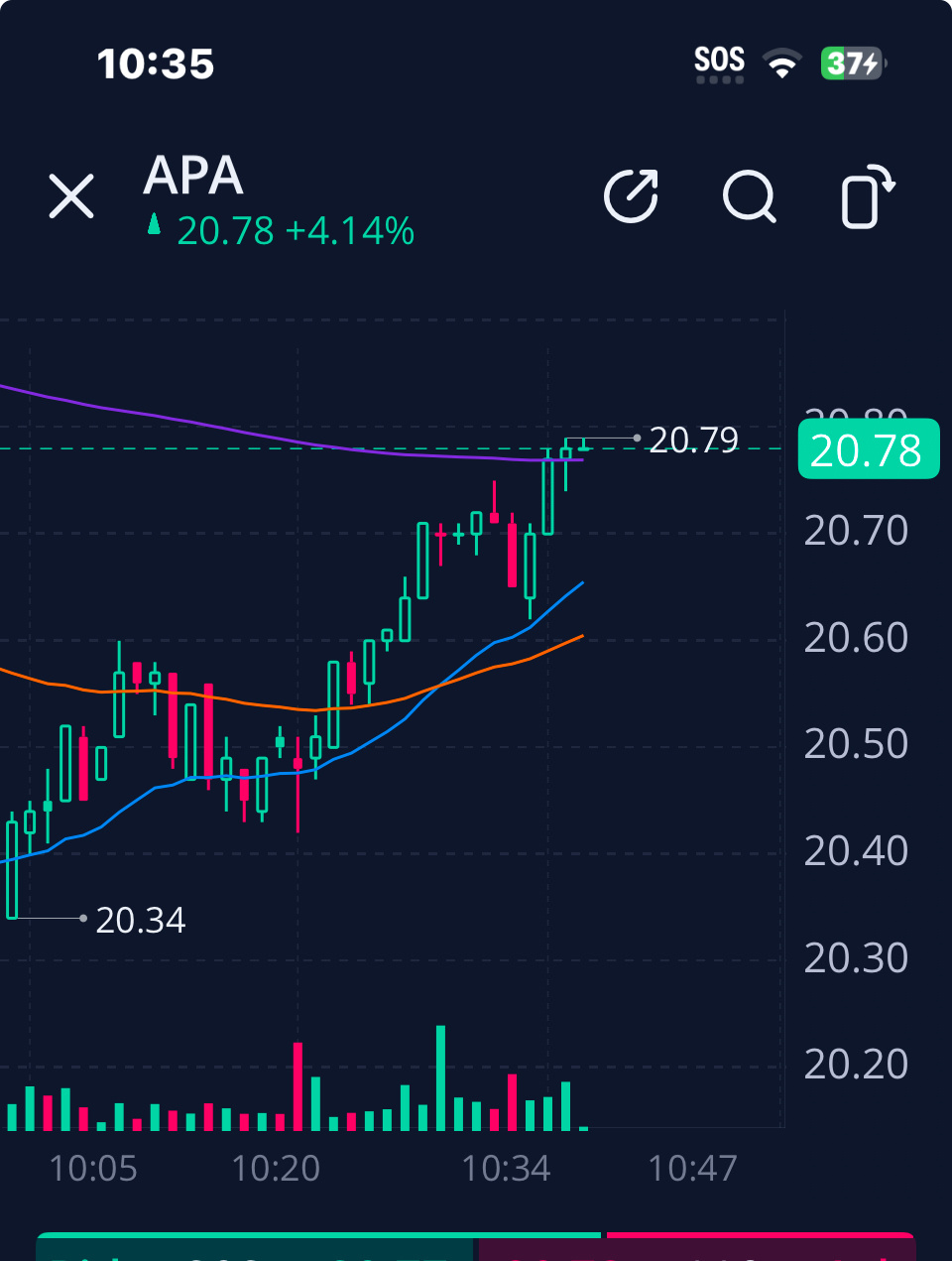Tap the APA ticker title
952x1261 pixels.
click(193, 177)
